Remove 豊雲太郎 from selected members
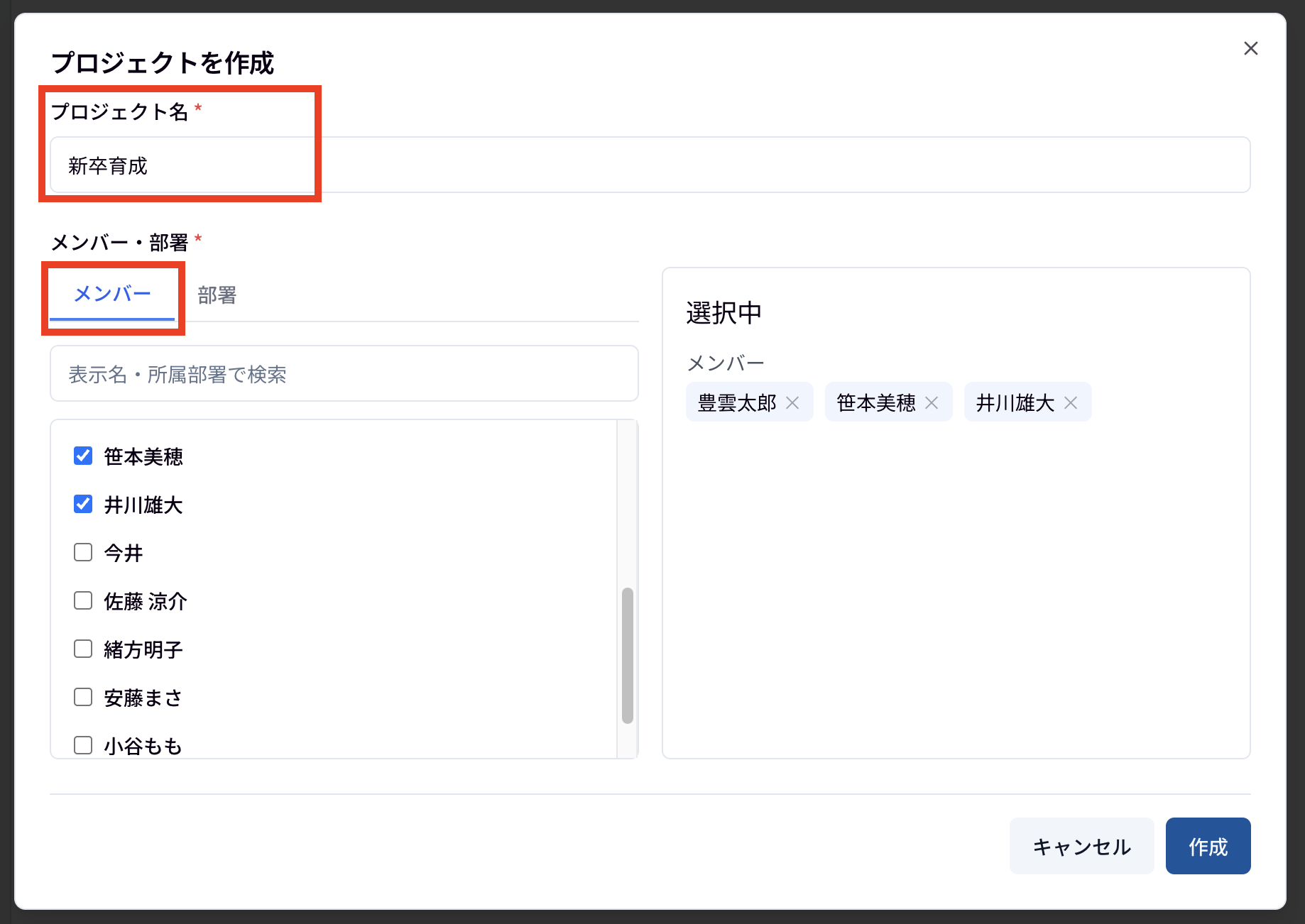1305x924 pixels. click(x=792, y=403)
